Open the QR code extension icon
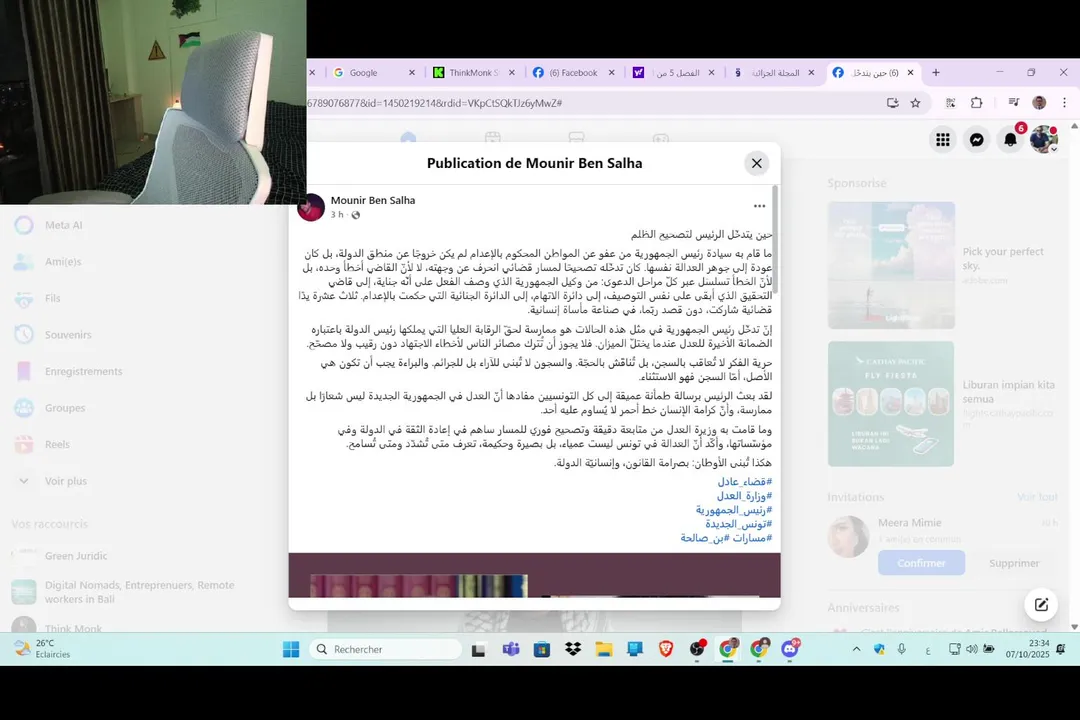Image resolution: width=1080 pixels, height=720 pixels. 951,103
